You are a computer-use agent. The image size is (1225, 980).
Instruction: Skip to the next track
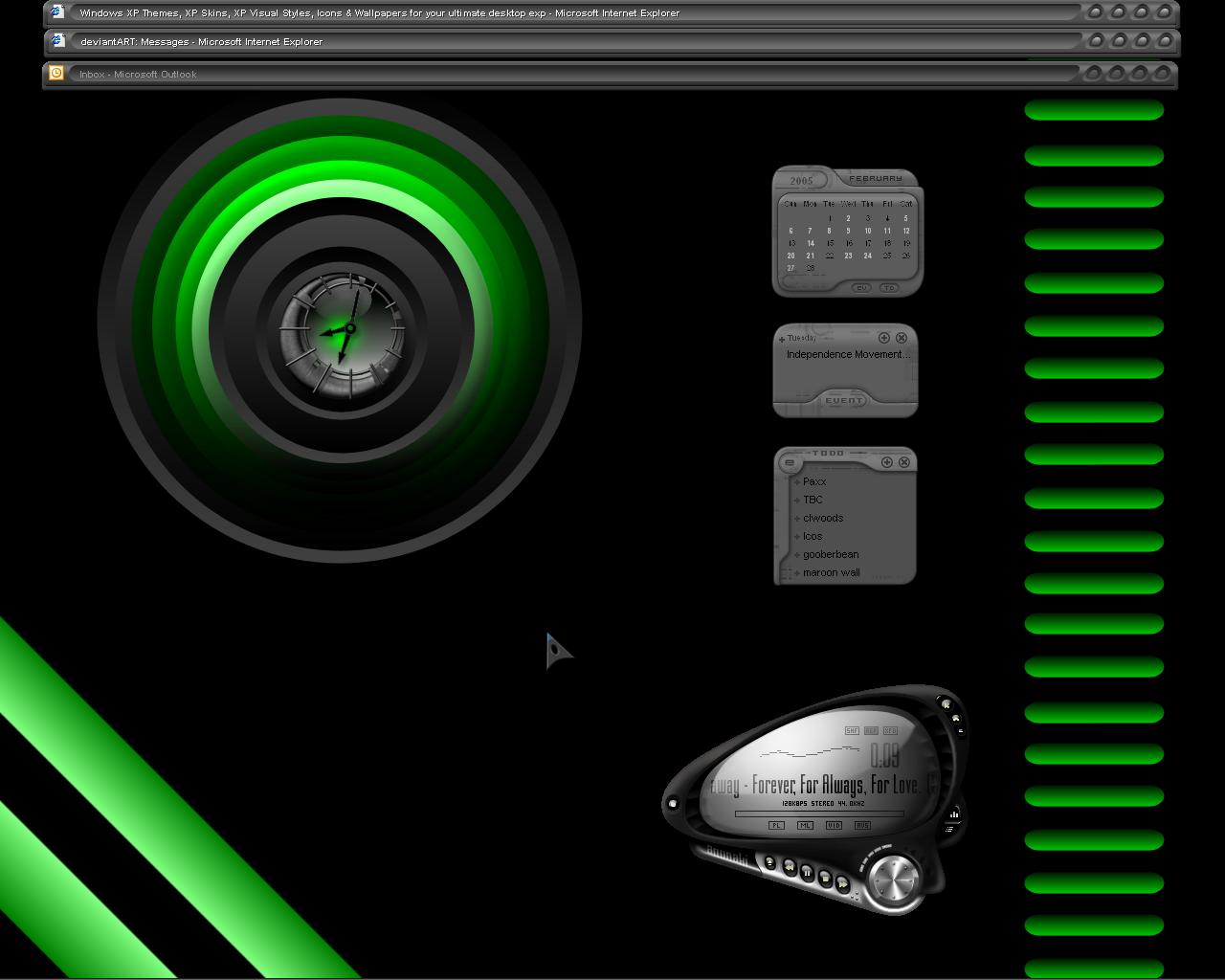click(x=842, y=884)
